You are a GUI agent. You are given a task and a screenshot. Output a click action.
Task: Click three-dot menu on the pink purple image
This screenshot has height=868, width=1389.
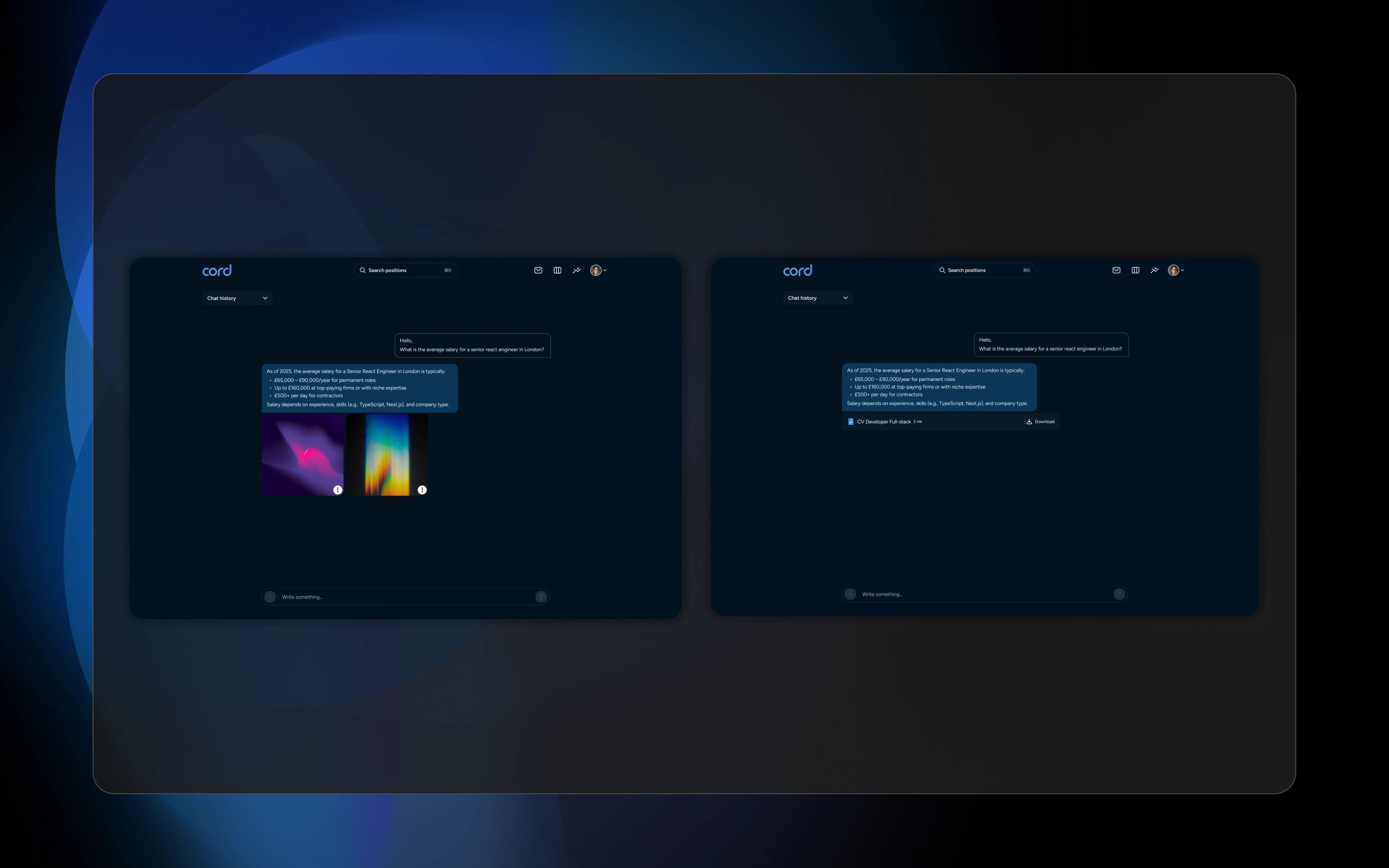pyautogui.click(x=338, y=489)
